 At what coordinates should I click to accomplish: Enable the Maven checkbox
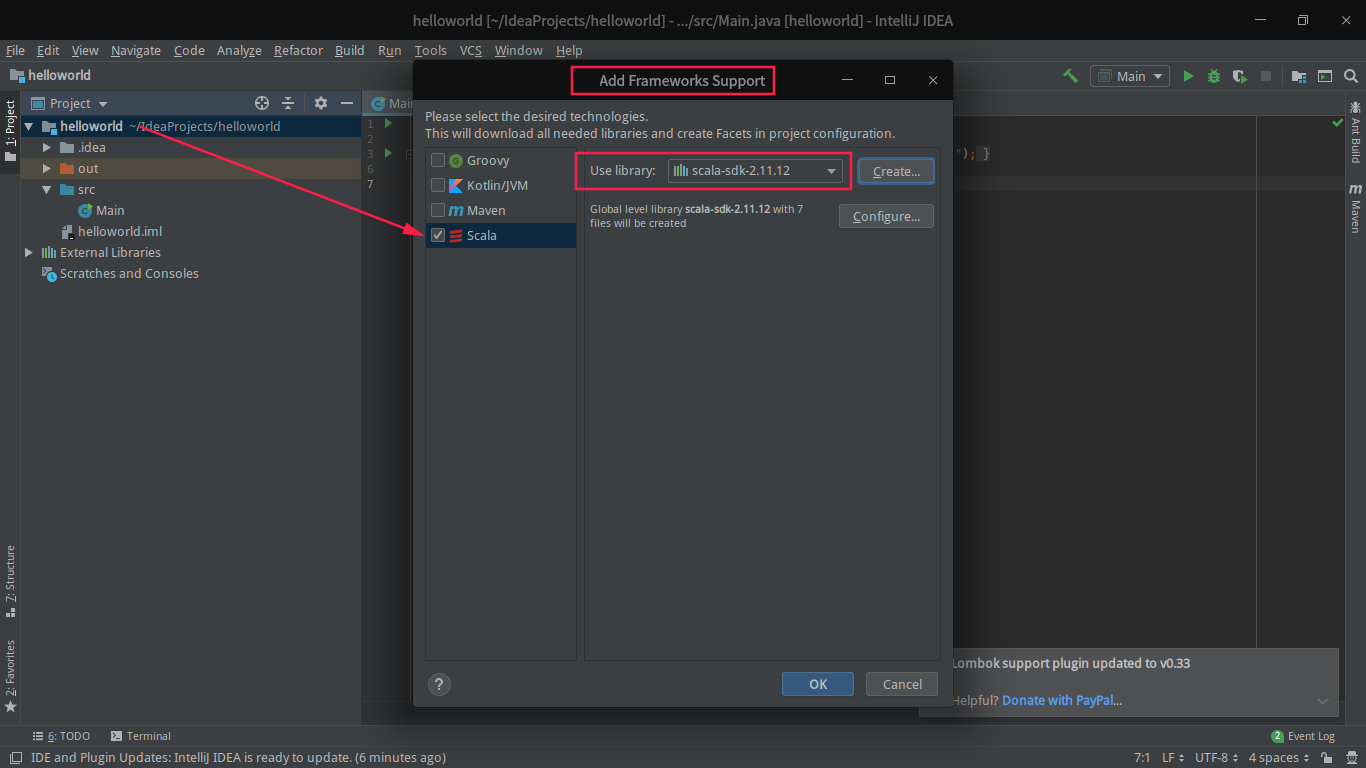tap(438, 210)
